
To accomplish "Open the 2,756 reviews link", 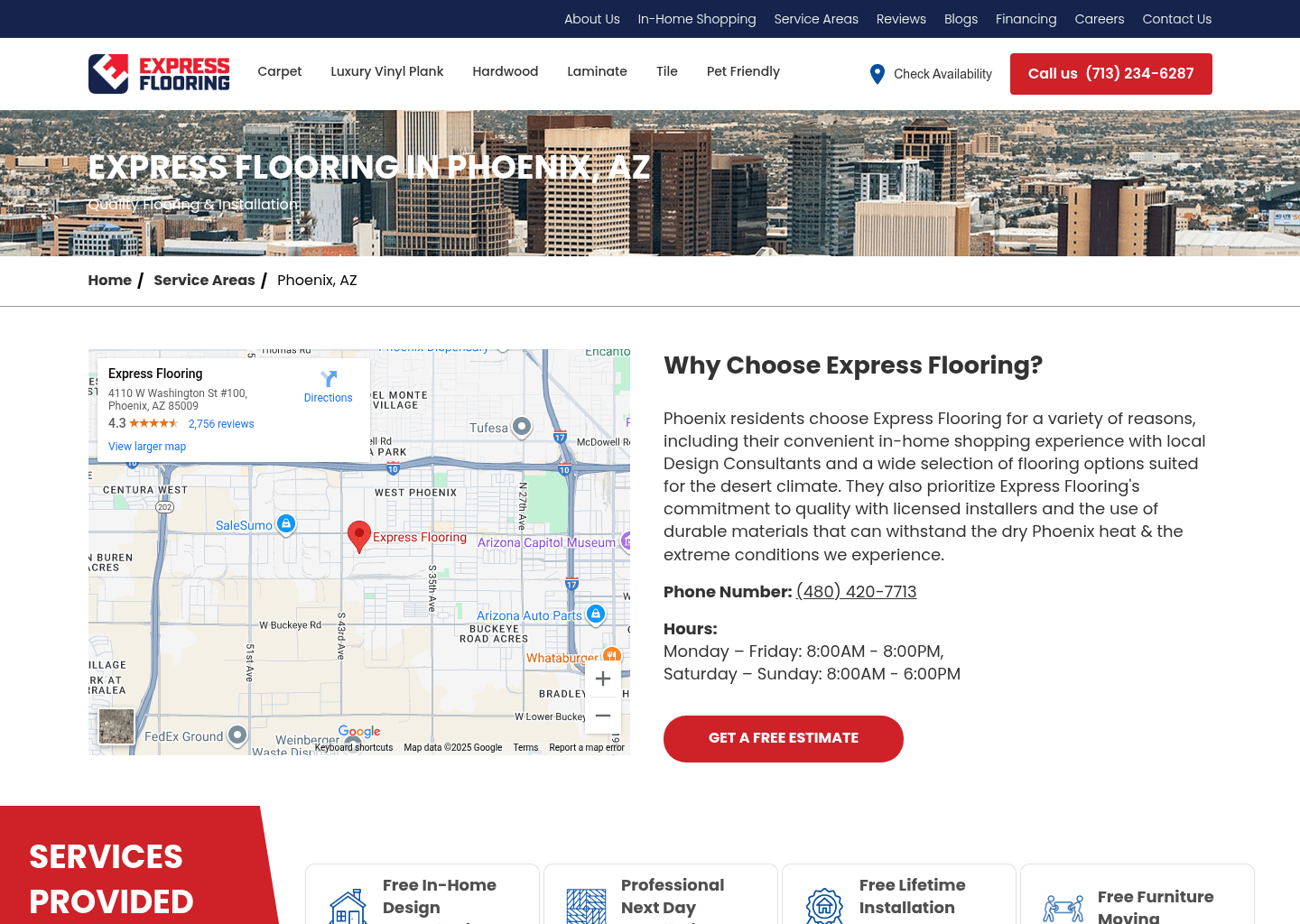I will click(x=221, y=424).
